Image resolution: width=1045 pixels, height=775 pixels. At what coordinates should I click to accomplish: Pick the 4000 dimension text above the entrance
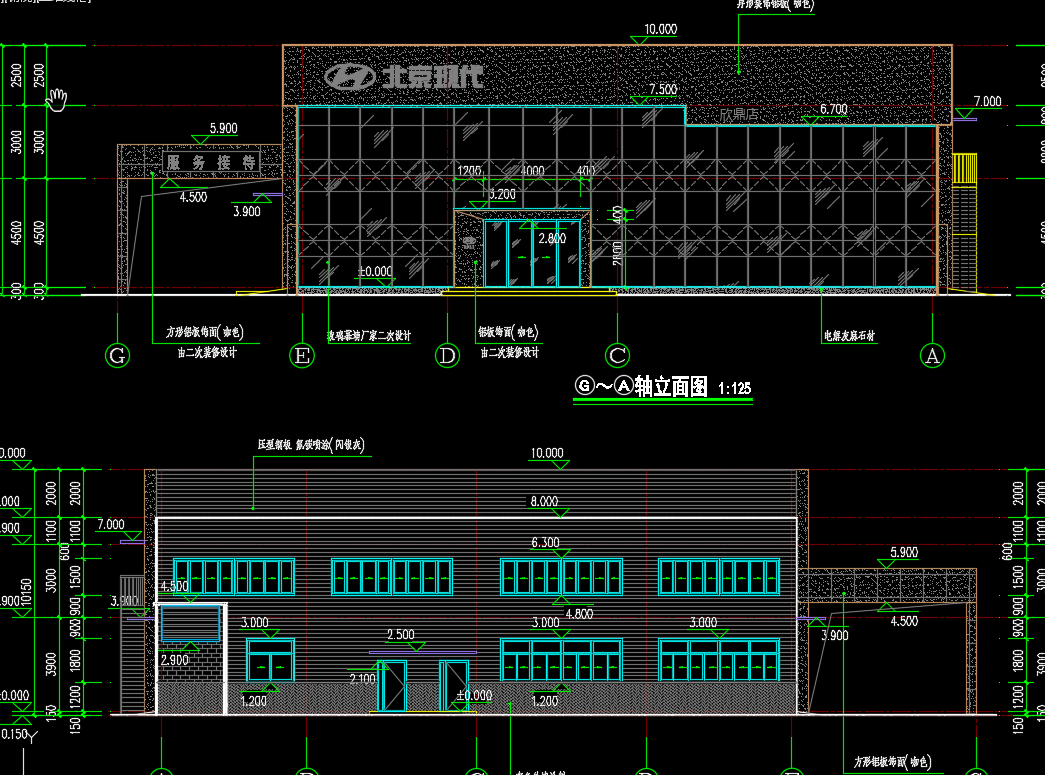pyautogui.click(x=532, y=171)
